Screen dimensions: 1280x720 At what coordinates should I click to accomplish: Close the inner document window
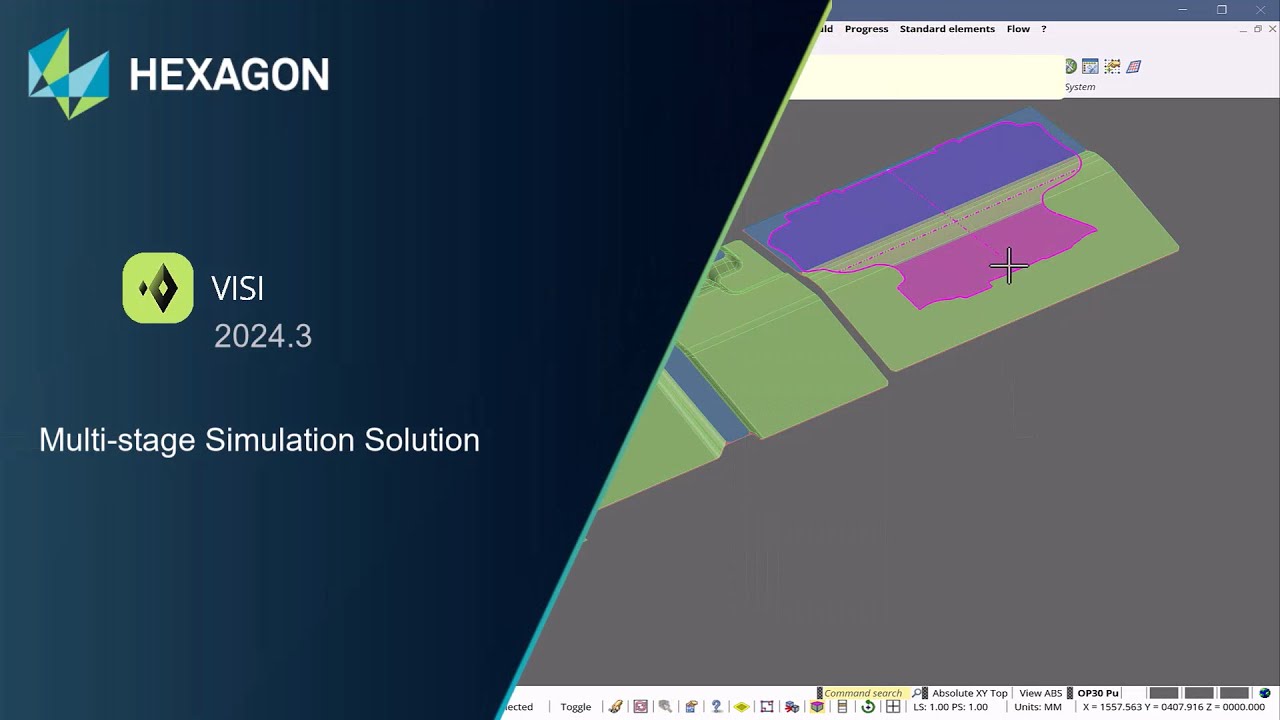[1273, 29]
